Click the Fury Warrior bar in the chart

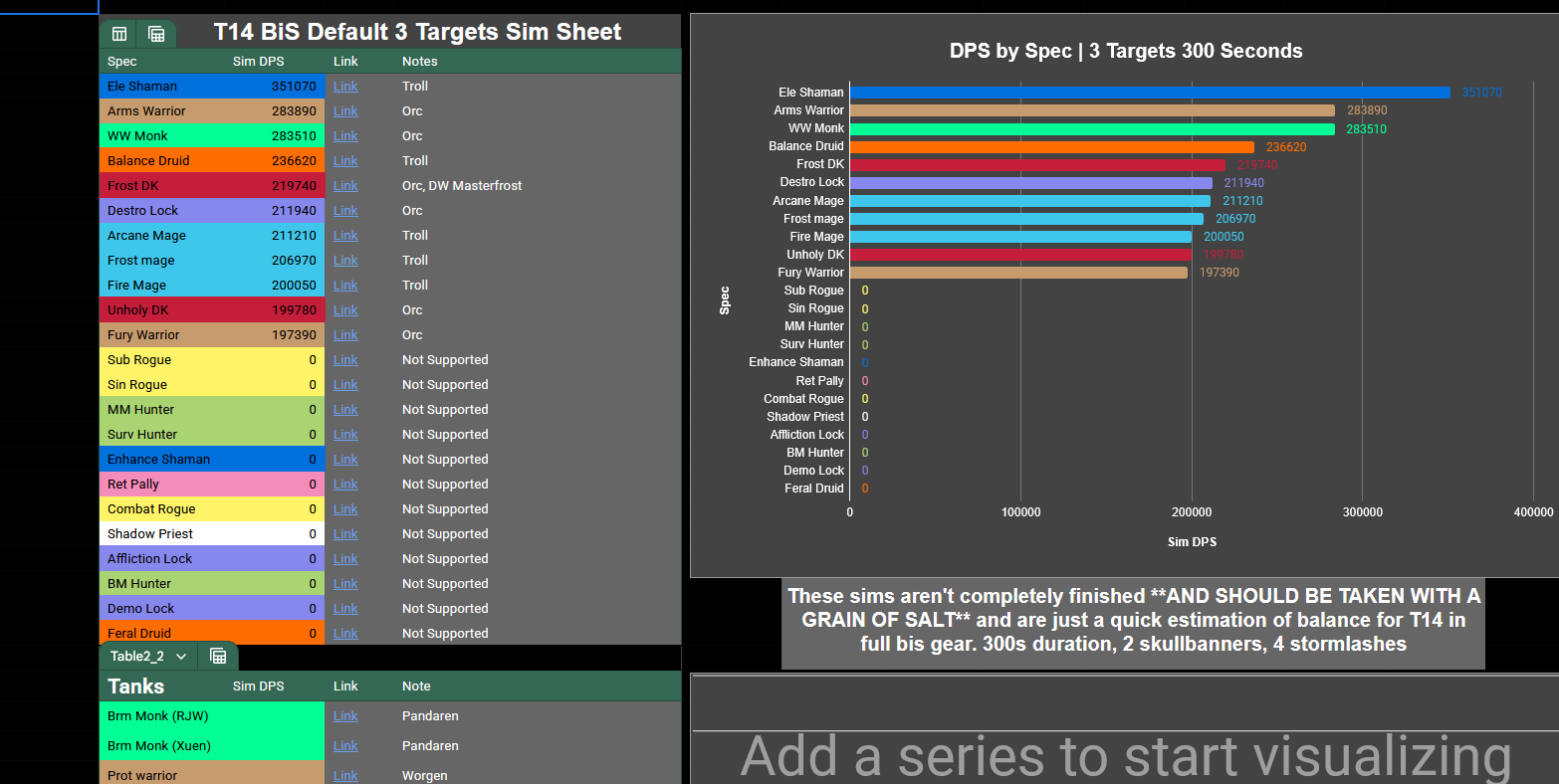point(1018,273)
